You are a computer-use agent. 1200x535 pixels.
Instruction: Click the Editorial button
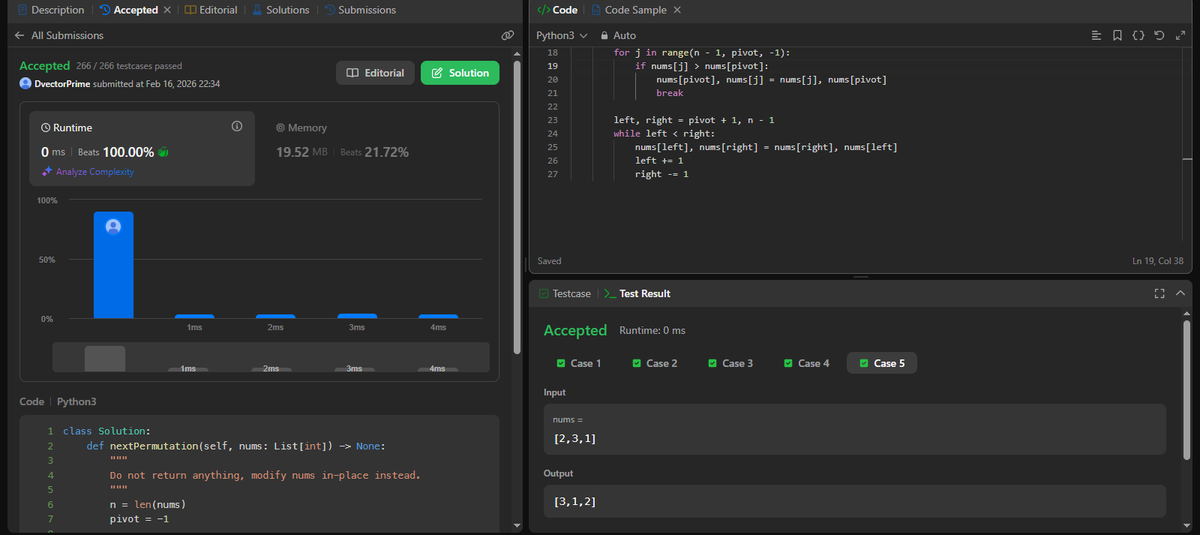(375, 73)
